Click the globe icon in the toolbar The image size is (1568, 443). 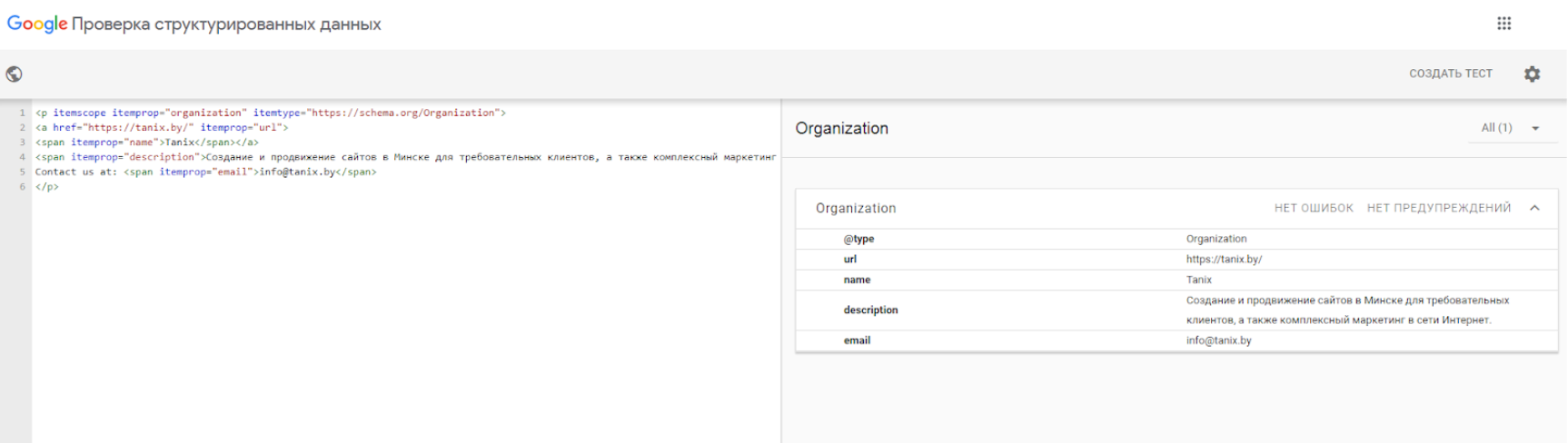click(14, 74)
